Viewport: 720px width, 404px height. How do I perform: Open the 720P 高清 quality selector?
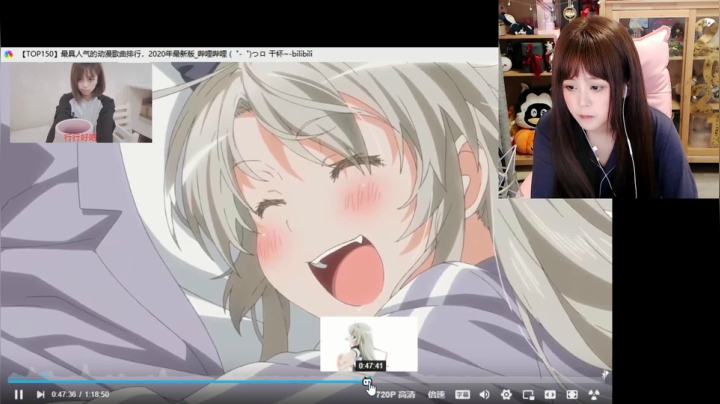pos(395,394)
